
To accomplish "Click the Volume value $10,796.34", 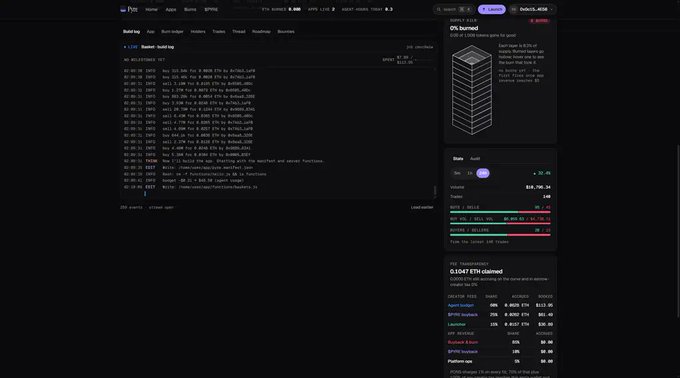I will [x=538, y=187].
